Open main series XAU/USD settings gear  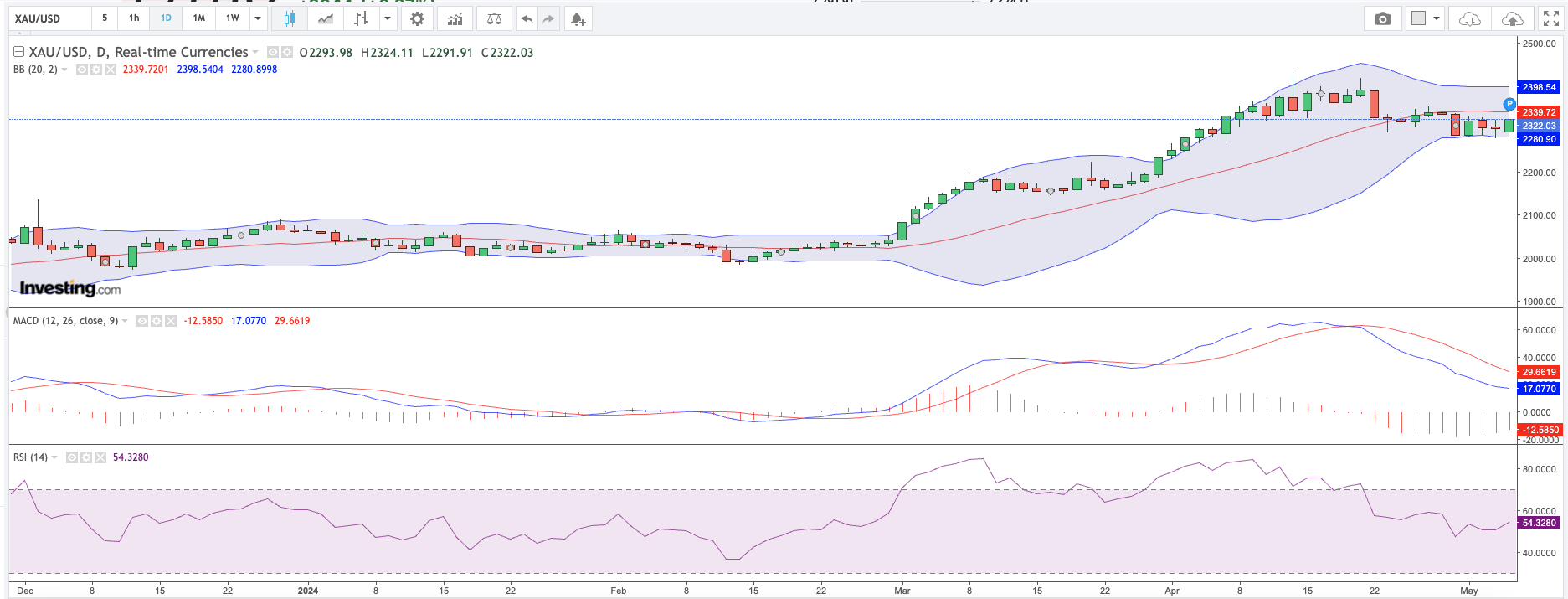click(287, 52)
